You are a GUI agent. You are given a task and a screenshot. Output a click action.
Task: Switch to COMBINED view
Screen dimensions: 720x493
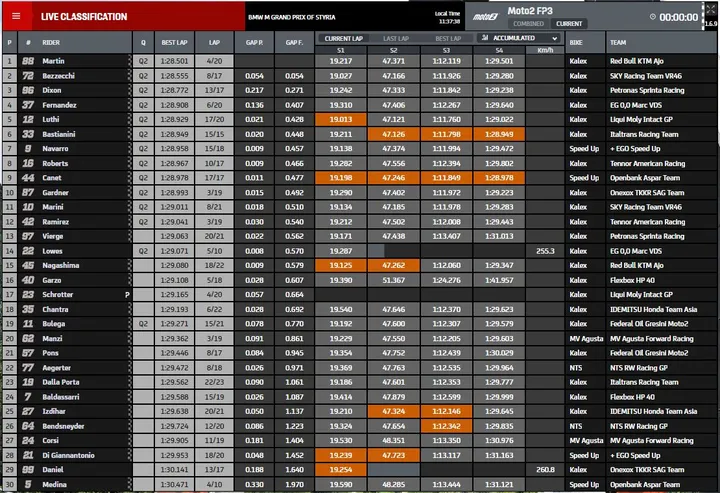coord(528,23)
